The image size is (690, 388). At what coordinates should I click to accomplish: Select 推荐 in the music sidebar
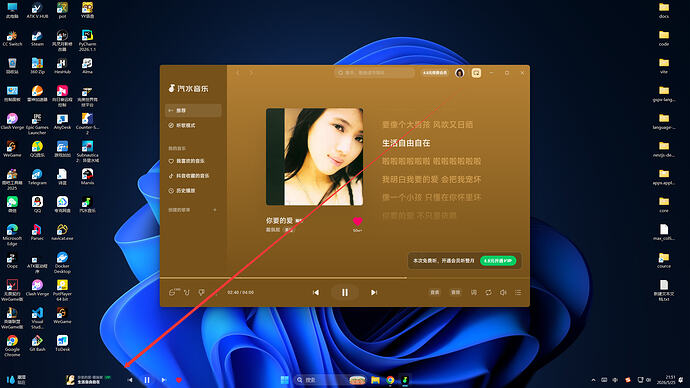pyautogui.click(x=193, y=110)
